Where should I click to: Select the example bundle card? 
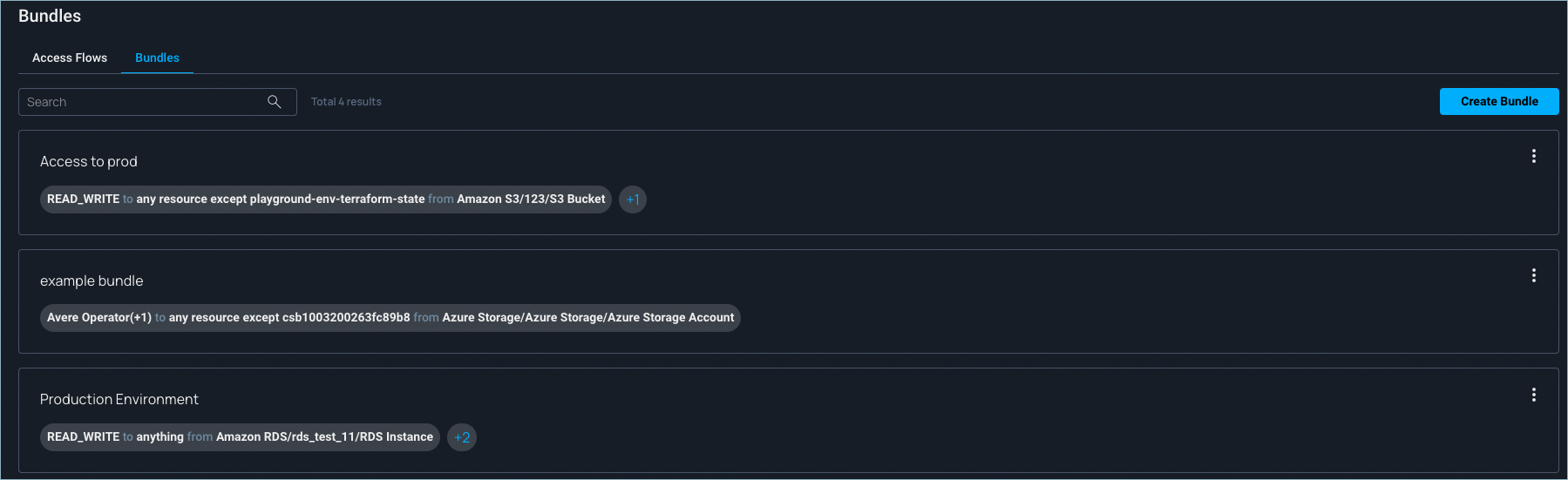point(788,301)
